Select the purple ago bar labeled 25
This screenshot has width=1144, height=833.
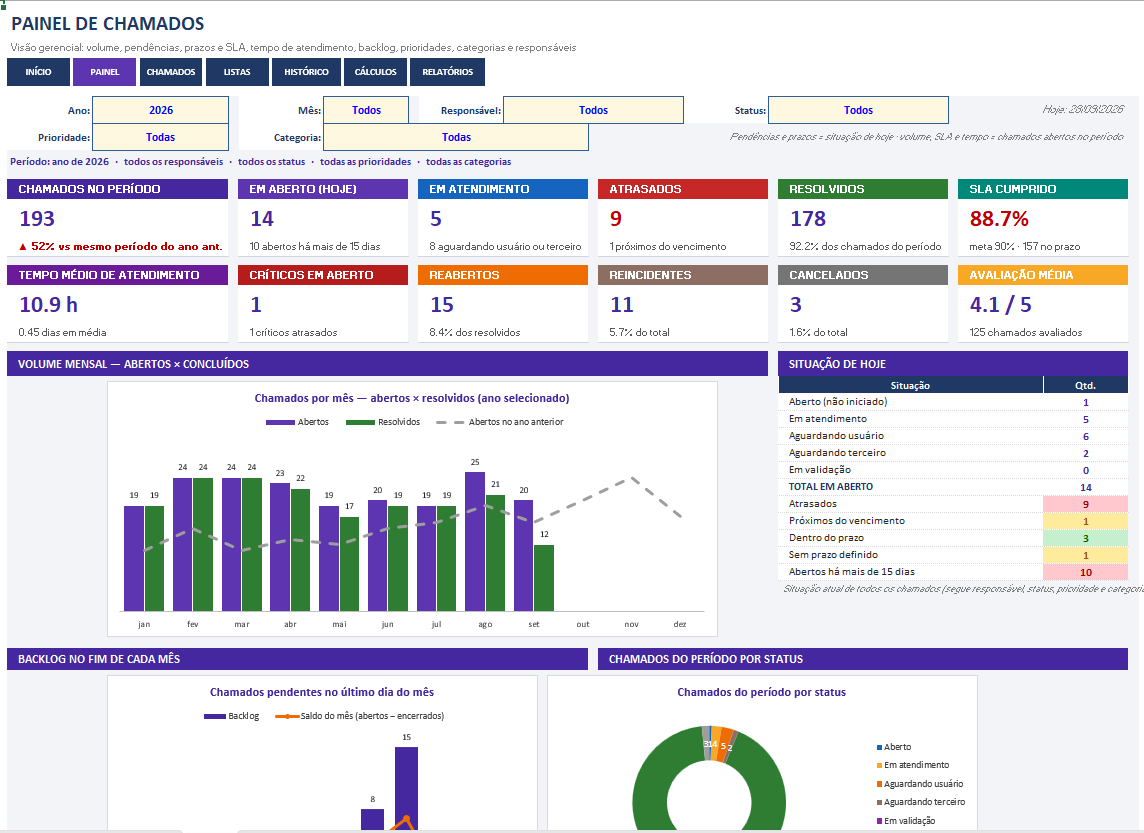(x=475, y=541)
